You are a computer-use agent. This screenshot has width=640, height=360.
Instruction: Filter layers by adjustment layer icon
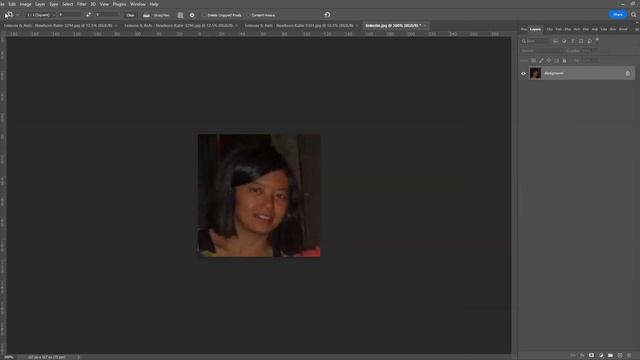(x=564, y=41)
